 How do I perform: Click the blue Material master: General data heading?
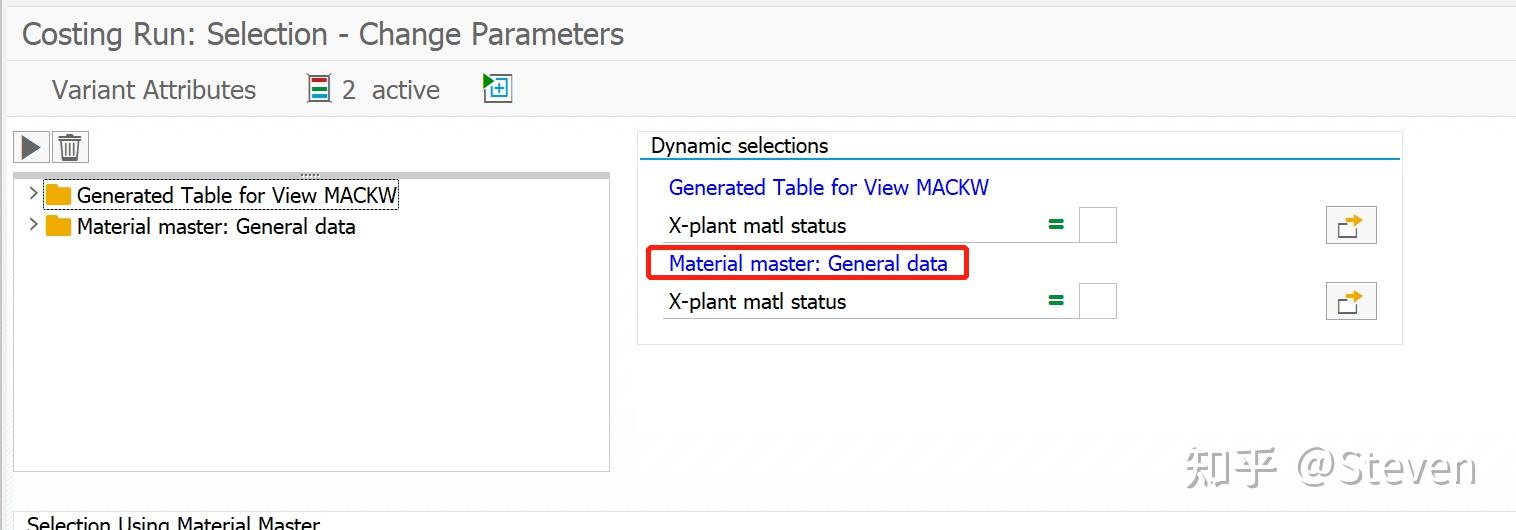pos(807,264)
